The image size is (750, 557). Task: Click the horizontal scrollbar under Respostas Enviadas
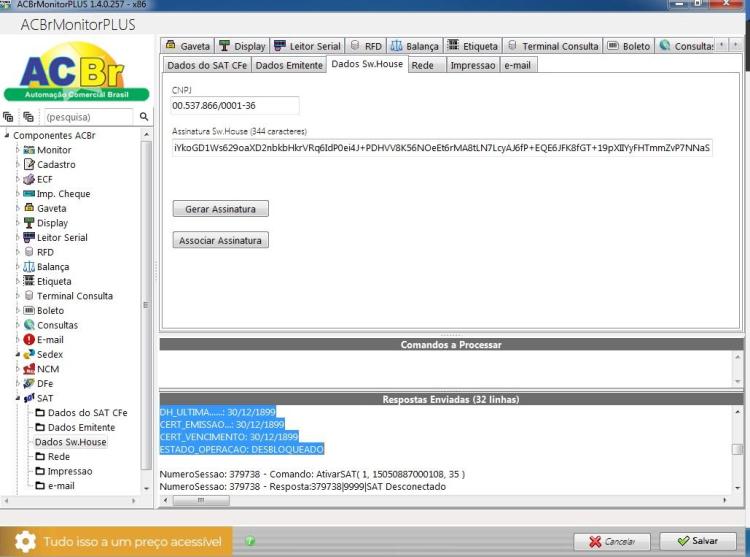click(445, 500)
